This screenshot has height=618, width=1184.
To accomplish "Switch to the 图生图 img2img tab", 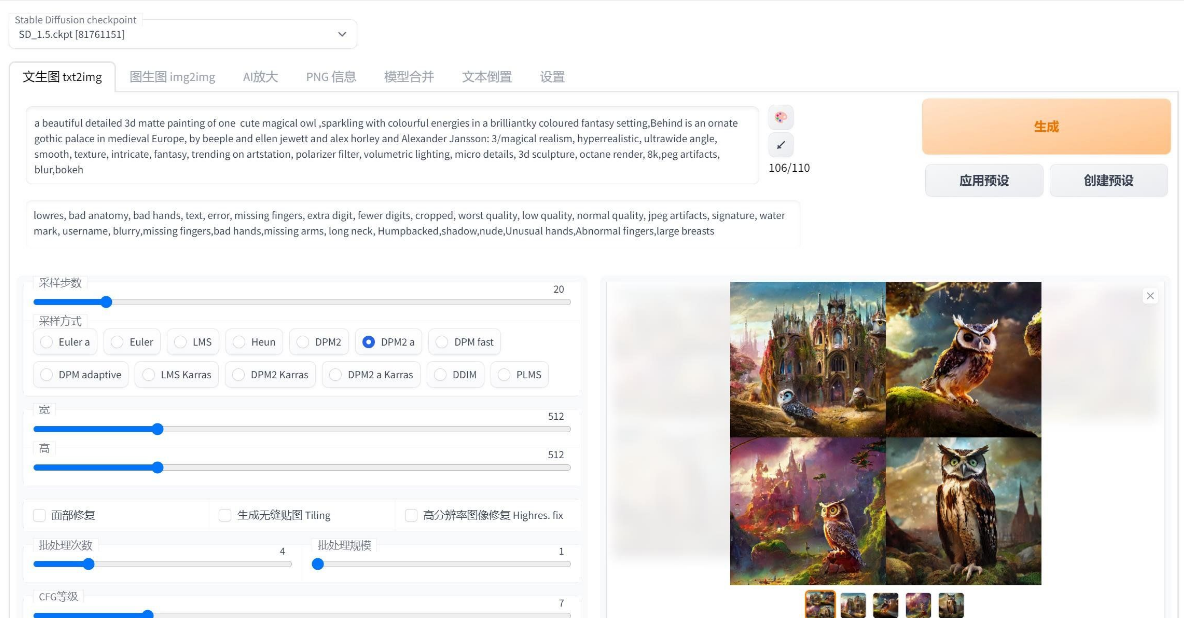I will [x=173, y=76].
